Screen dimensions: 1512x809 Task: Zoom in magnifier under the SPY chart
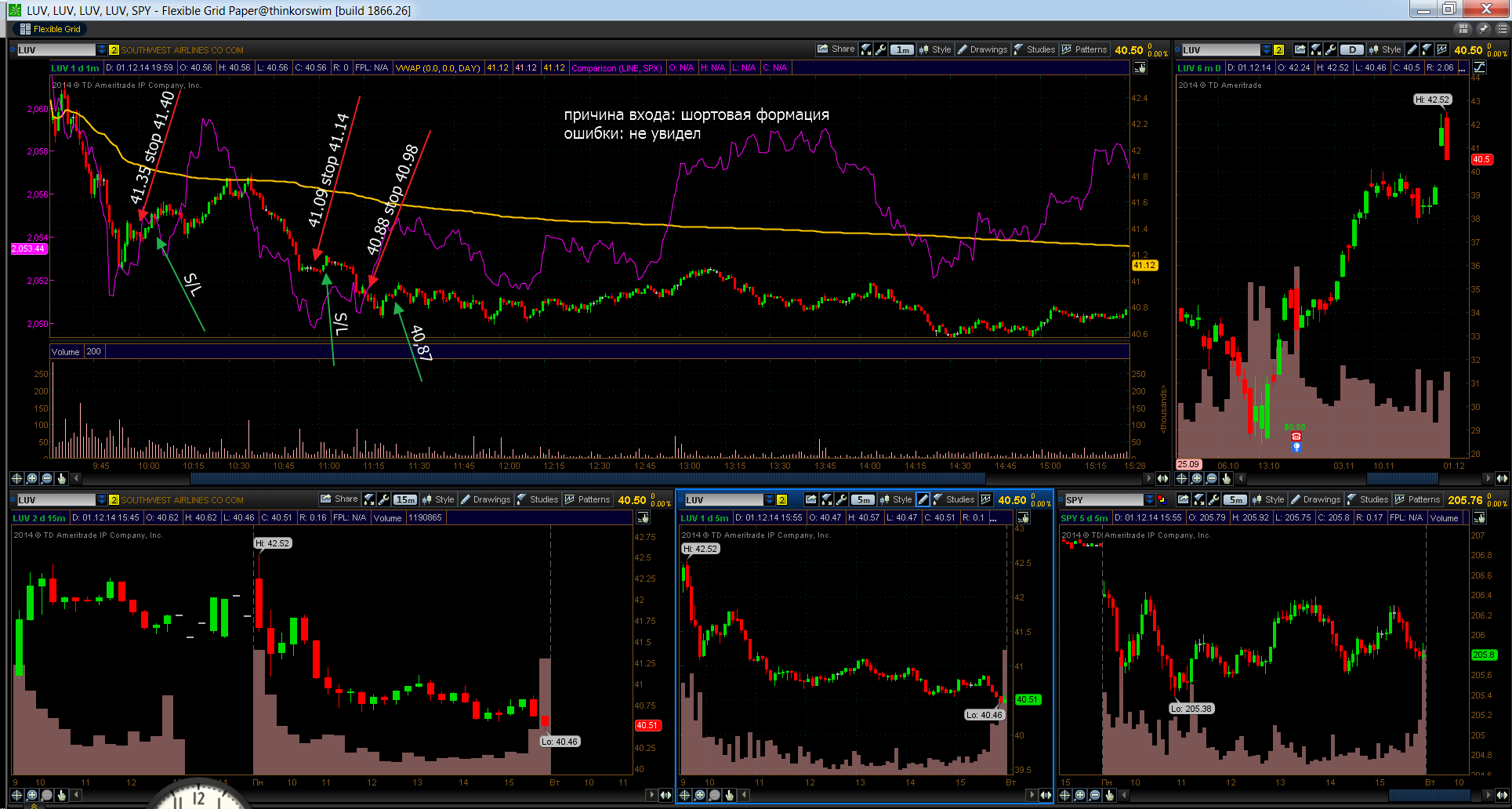[x=1080, y=795]
